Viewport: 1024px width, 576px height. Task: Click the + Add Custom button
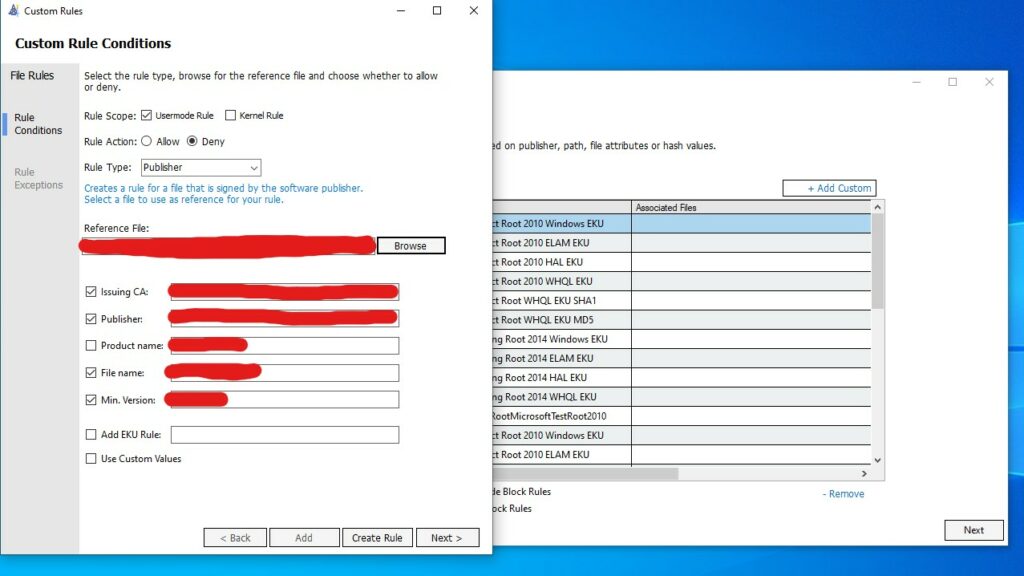(828, 188)
